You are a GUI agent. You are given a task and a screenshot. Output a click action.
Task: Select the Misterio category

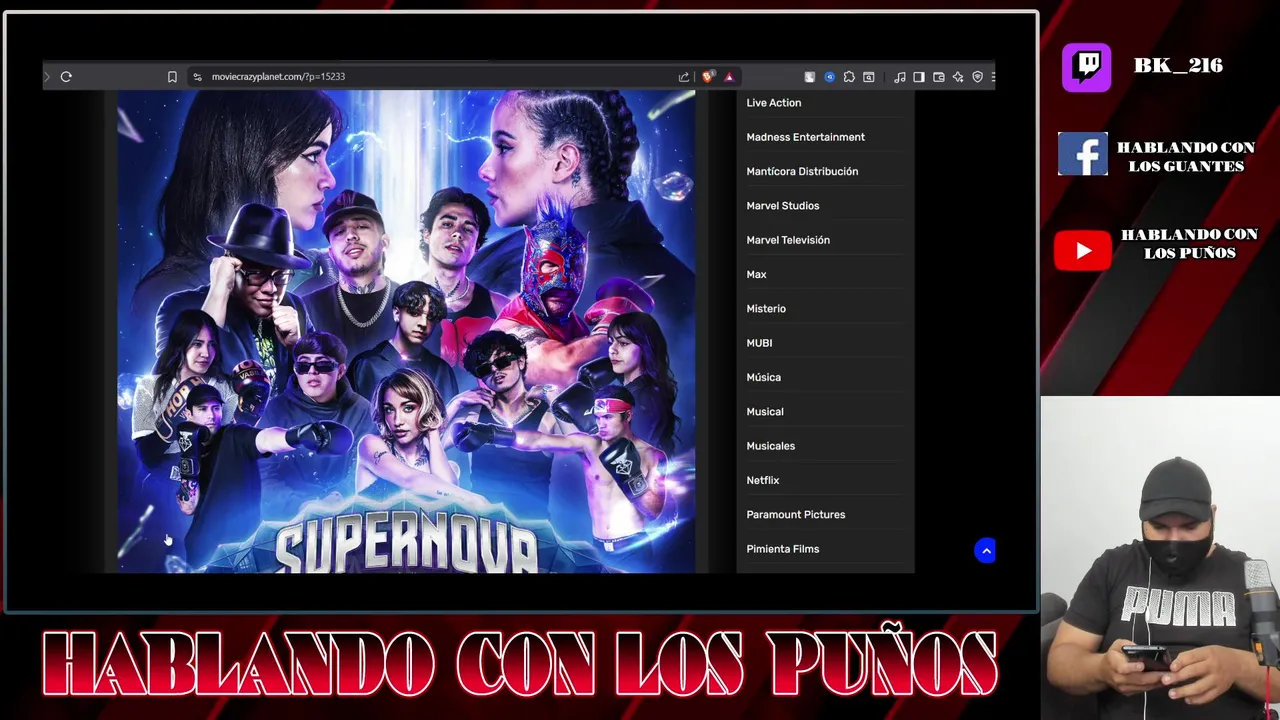[x=766, y=309]
